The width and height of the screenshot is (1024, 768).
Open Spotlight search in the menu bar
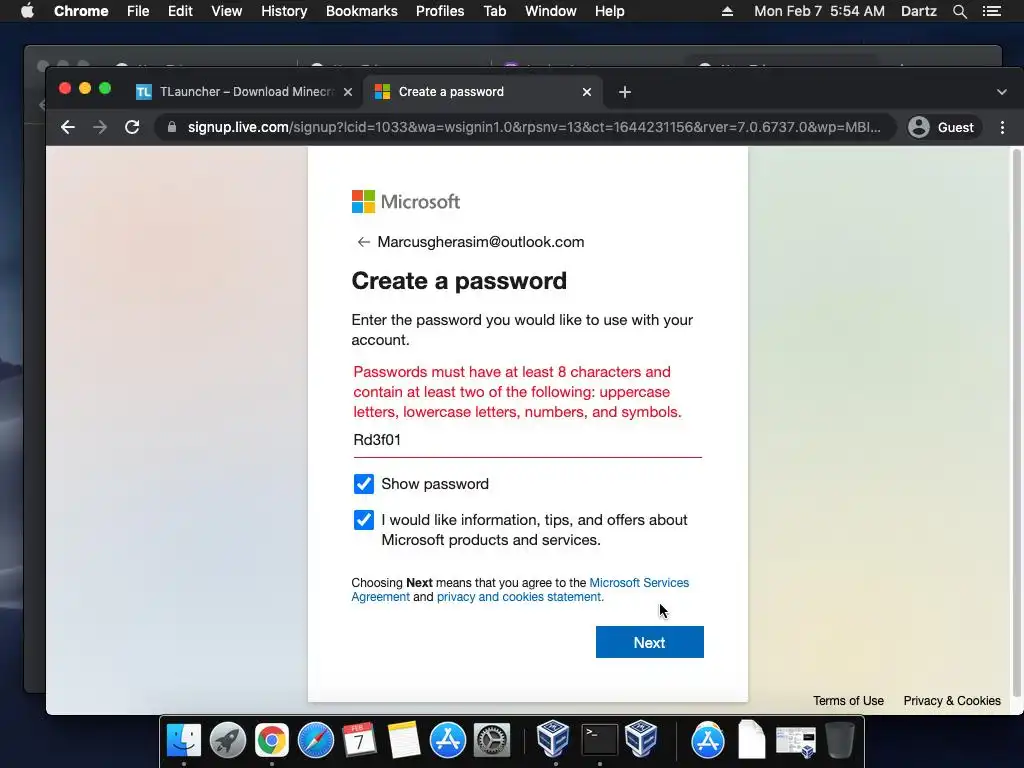959,11
